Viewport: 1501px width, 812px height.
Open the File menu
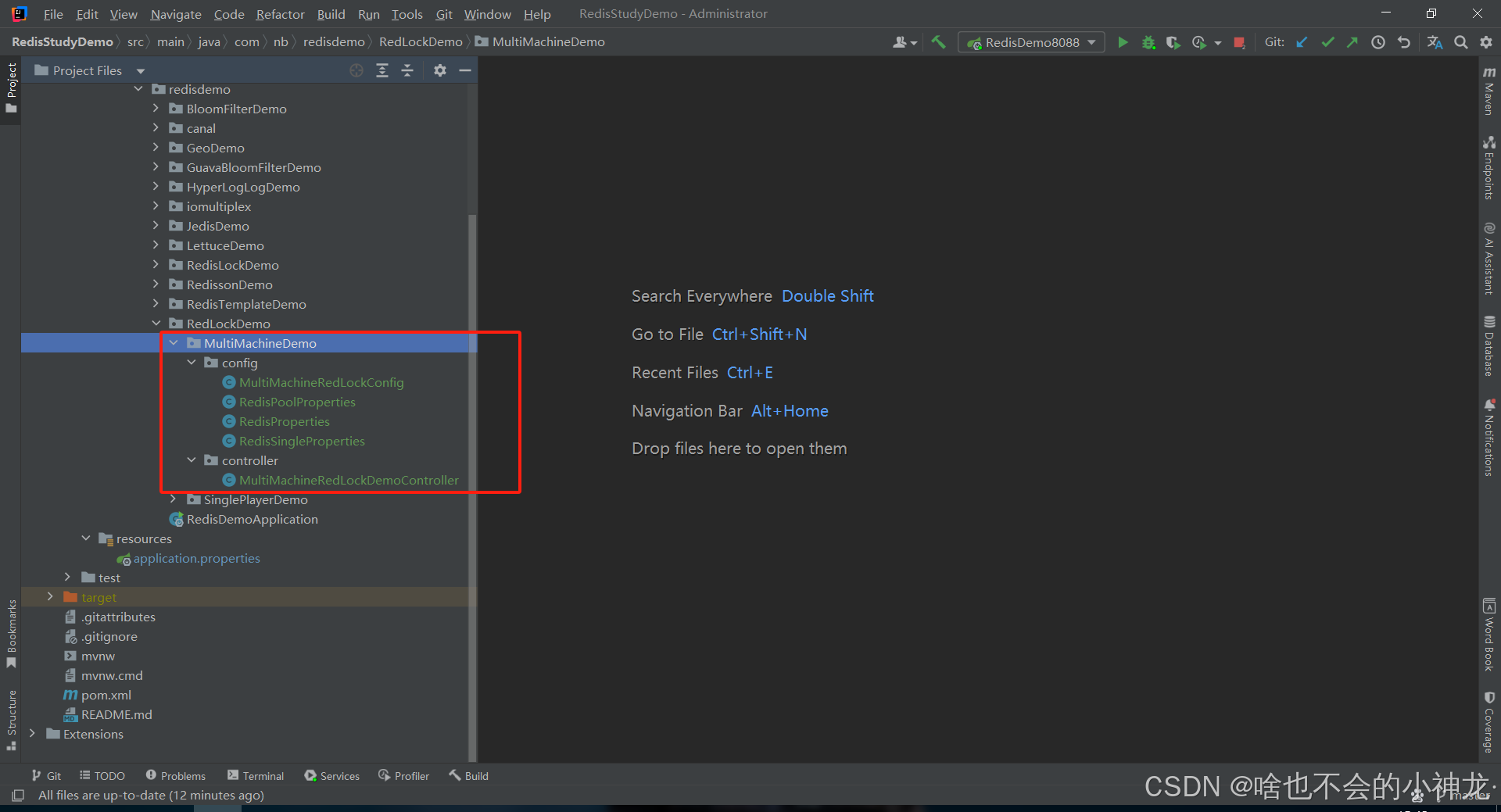[53, 14]
